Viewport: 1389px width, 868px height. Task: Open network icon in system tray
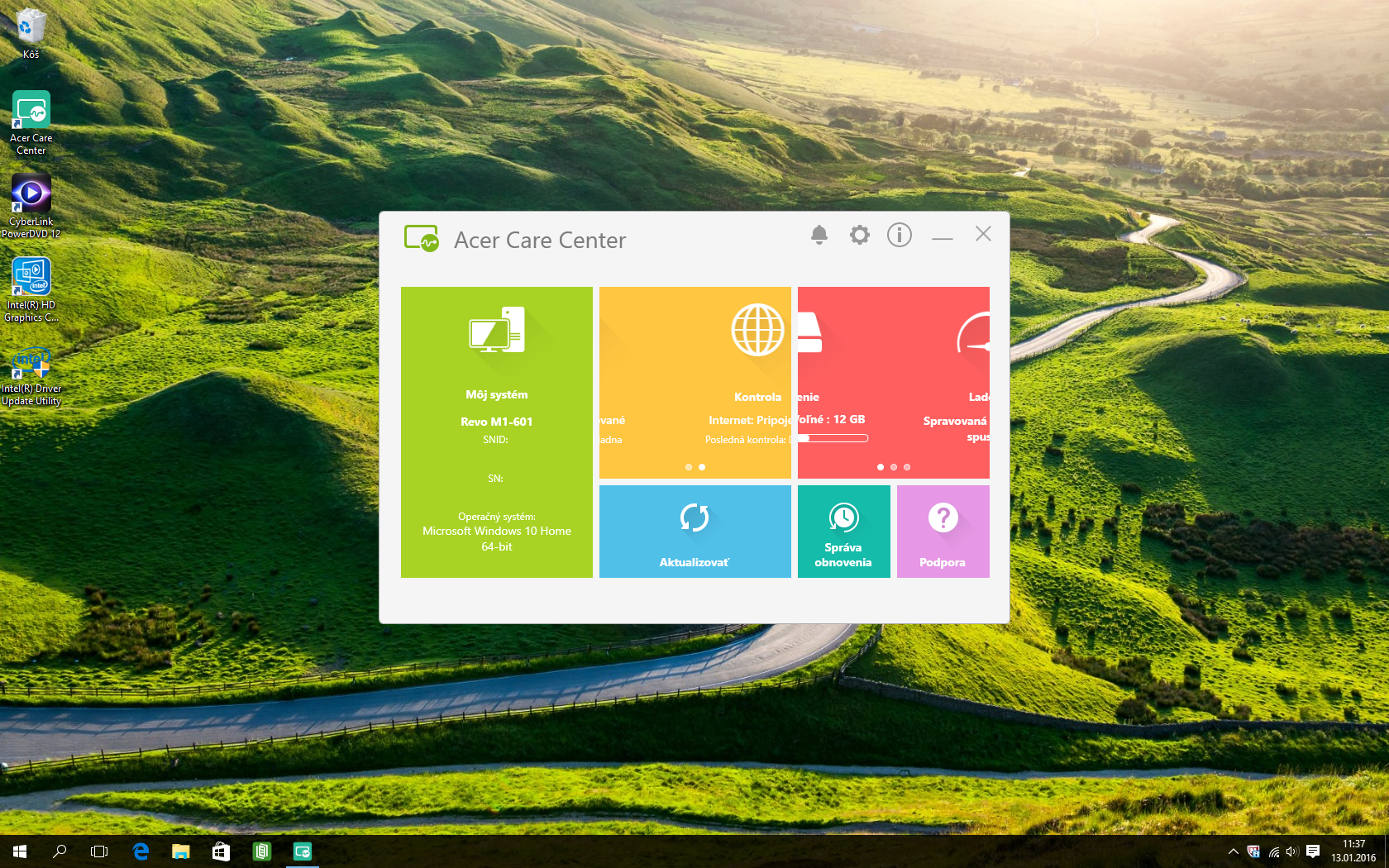coord(1274,851)
